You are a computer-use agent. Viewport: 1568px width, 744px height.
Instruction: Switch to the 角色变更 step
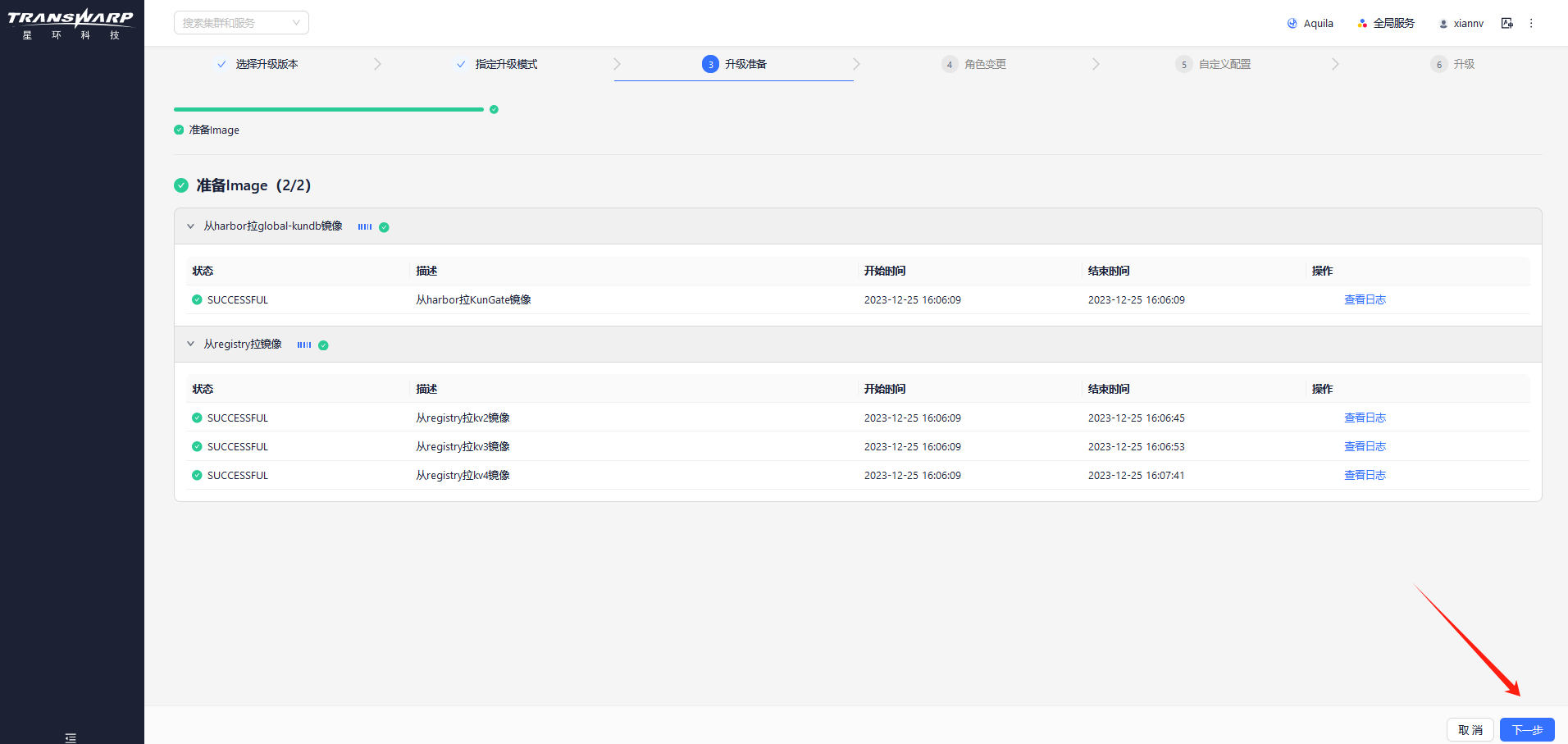click(973, 63)
